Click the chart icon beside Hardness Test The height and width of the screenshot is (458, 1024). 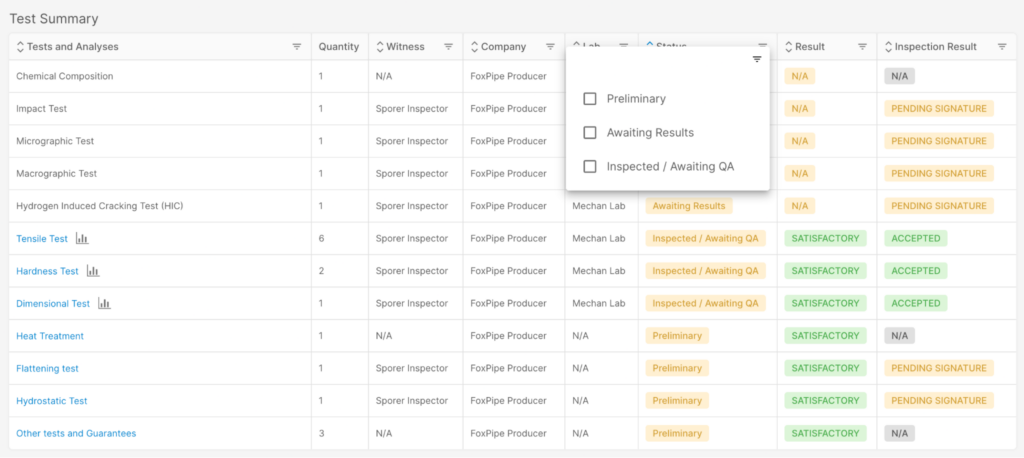[93, 271]
